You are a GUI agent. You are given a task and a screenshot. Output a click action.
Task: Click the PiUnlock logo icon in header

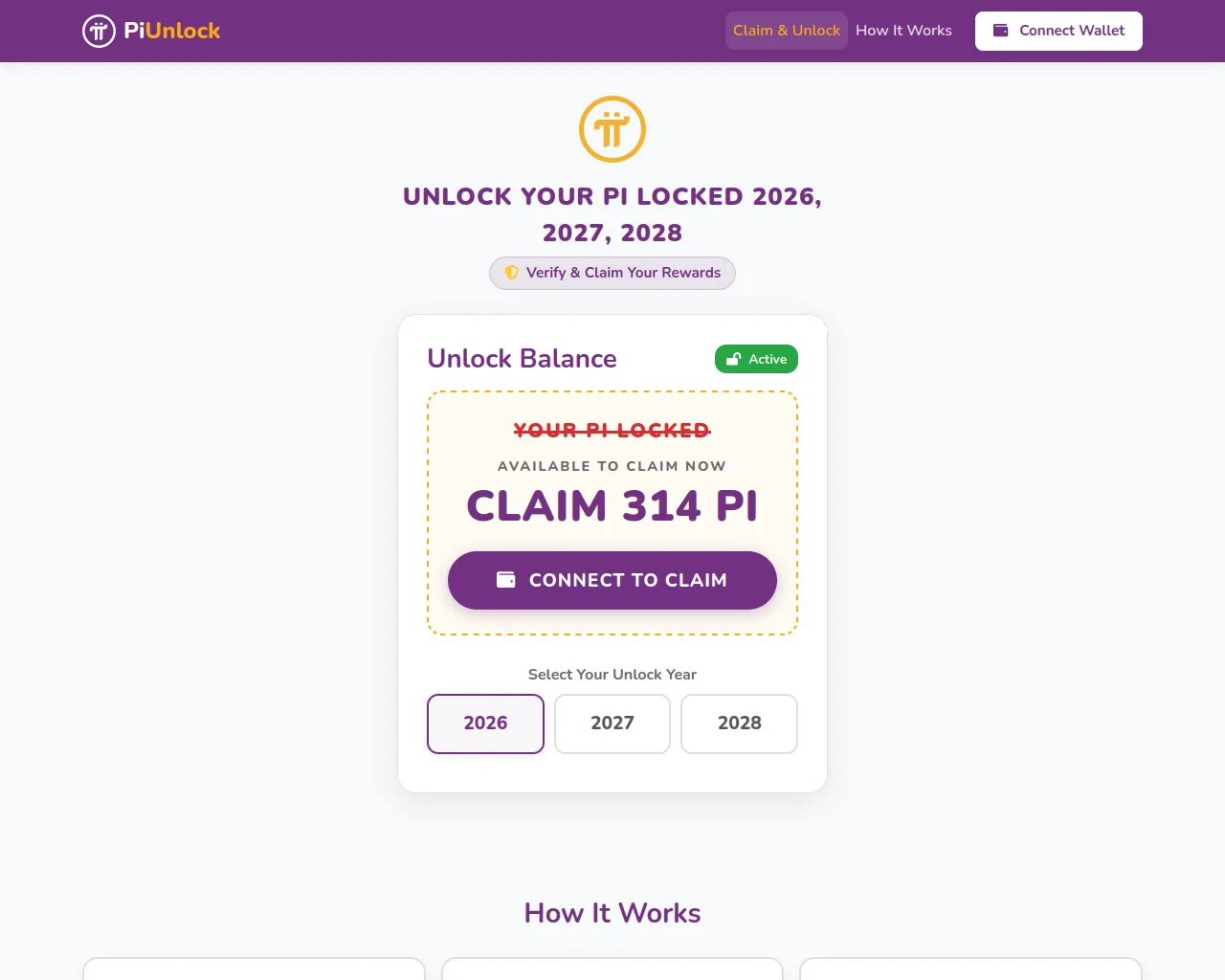coord(99,31)
